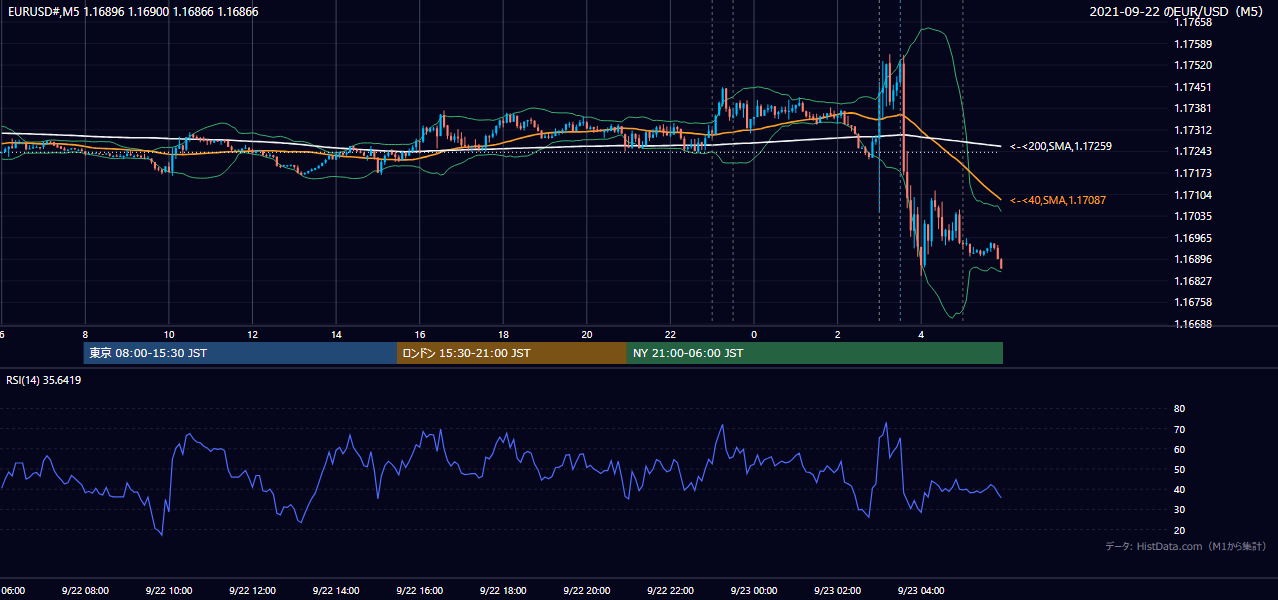
Task: Click price level 1.17658 on axis
Action: [x=1193, y=22]
